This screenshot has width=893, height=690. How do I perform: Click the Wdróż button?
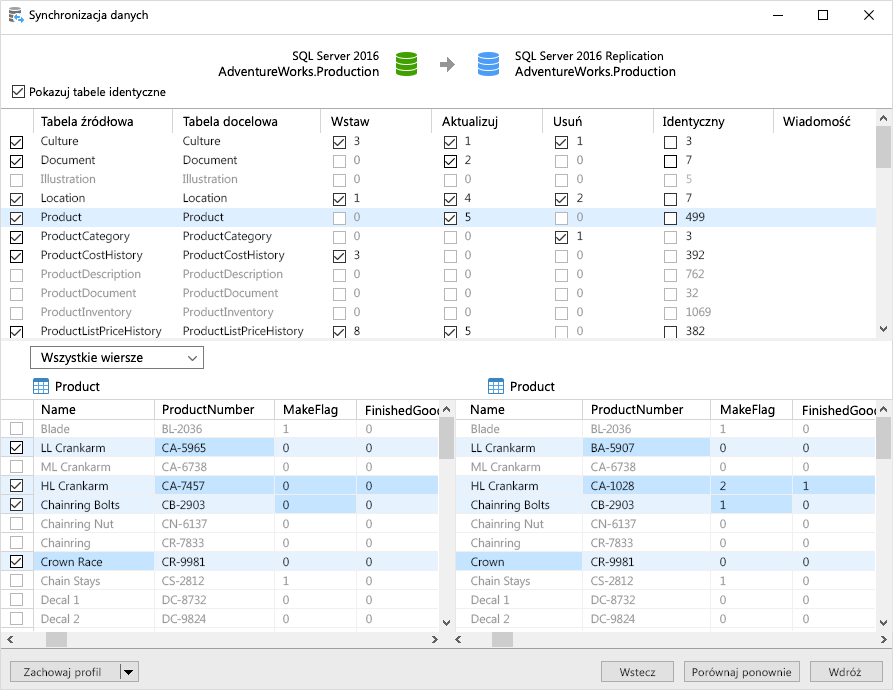click(845, 672)
